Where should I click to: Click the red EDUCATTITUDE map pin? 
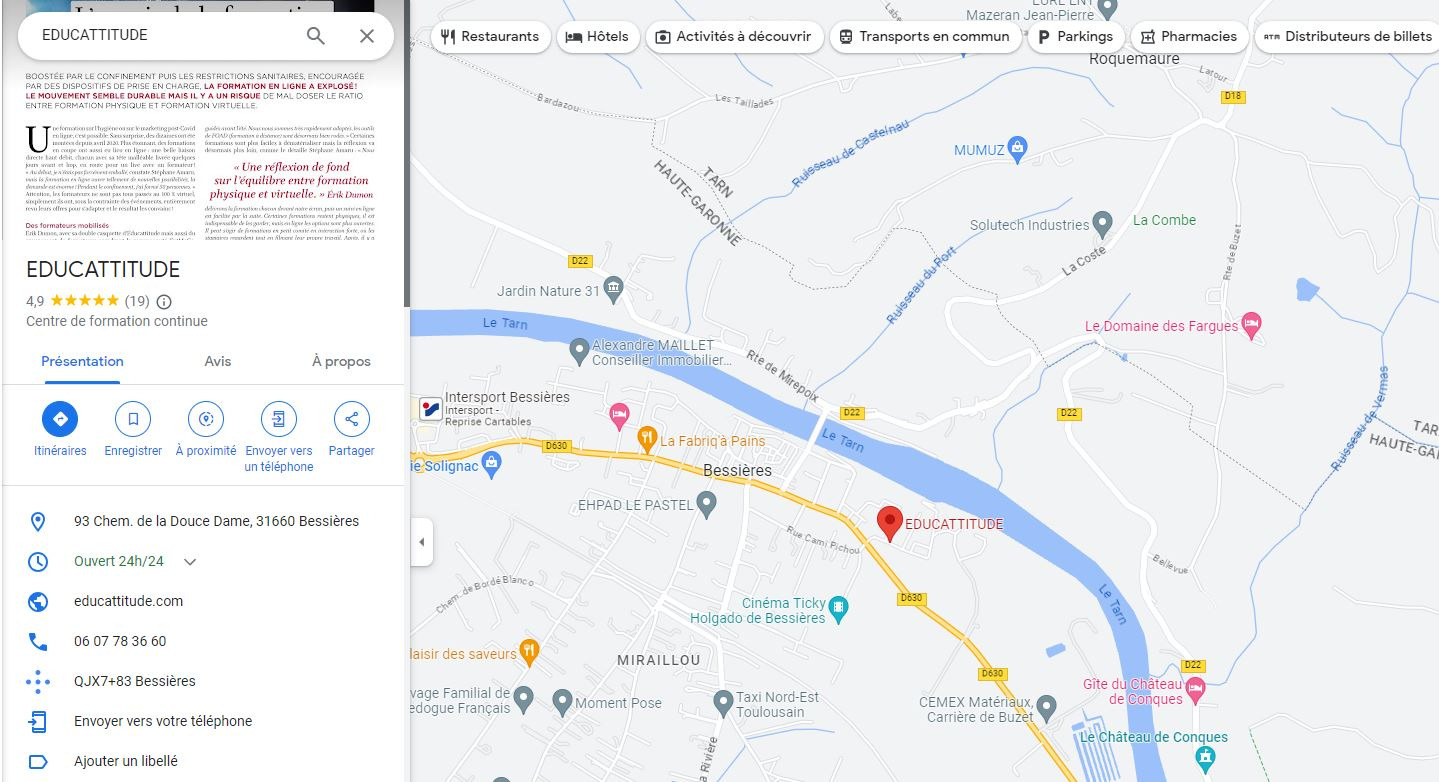click(889, 524)
